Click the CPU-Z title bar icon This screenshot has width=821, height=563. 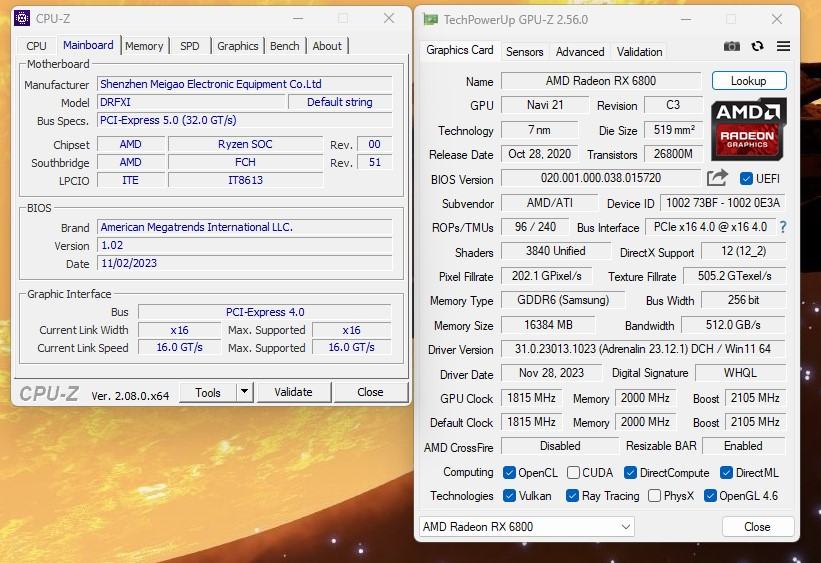(x=22, y=18)
